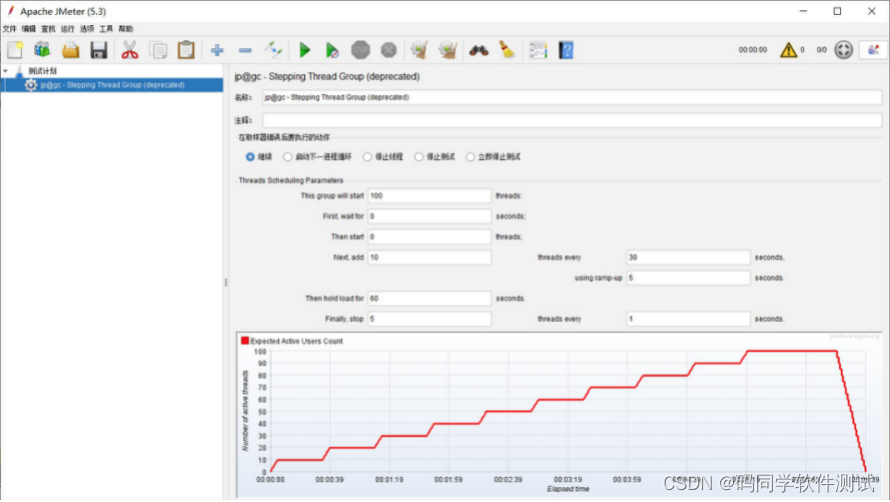The image size is (890, 502).
Task: Open the 运行 menu
Action: 67,29
